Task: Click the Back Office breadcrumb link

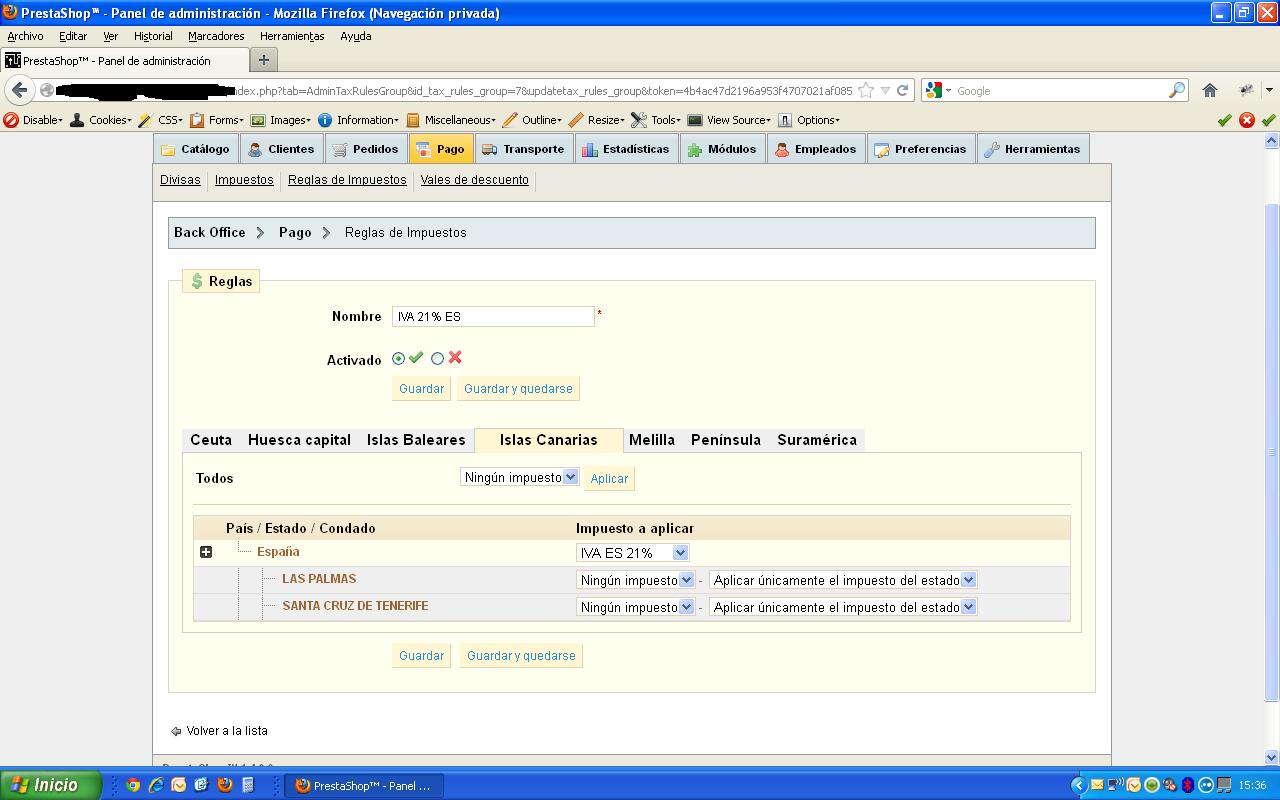Action: 209,232
